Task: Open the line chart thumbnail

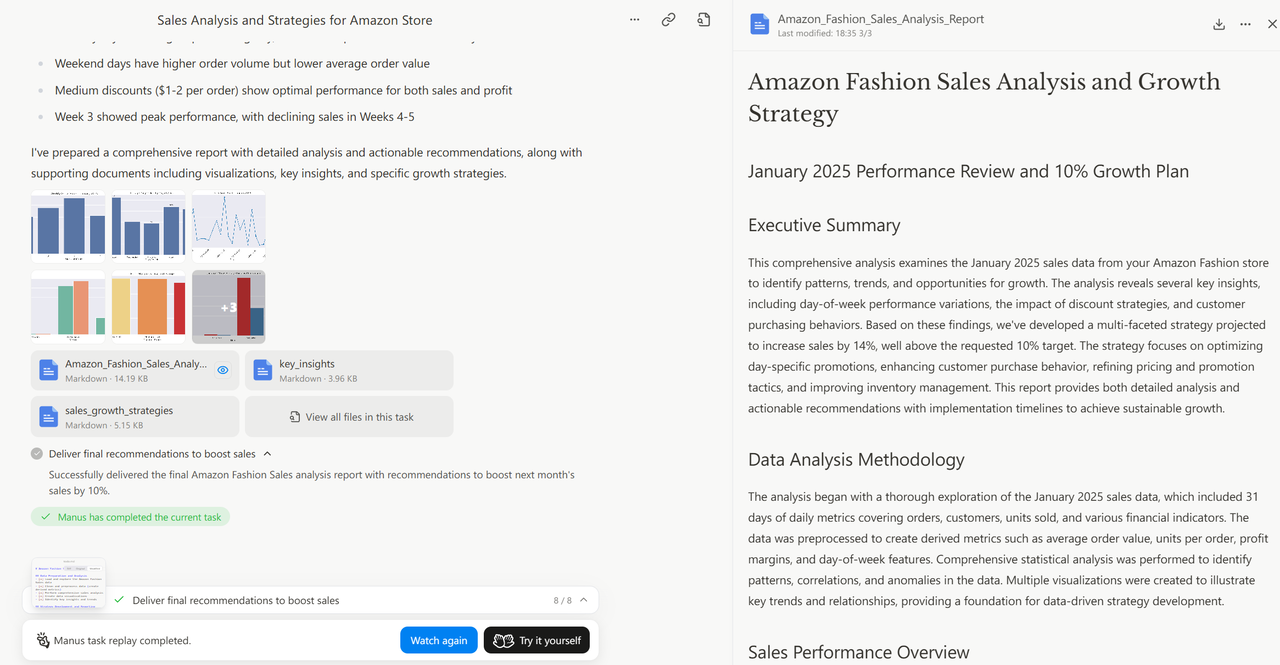Action: (229, 226)
